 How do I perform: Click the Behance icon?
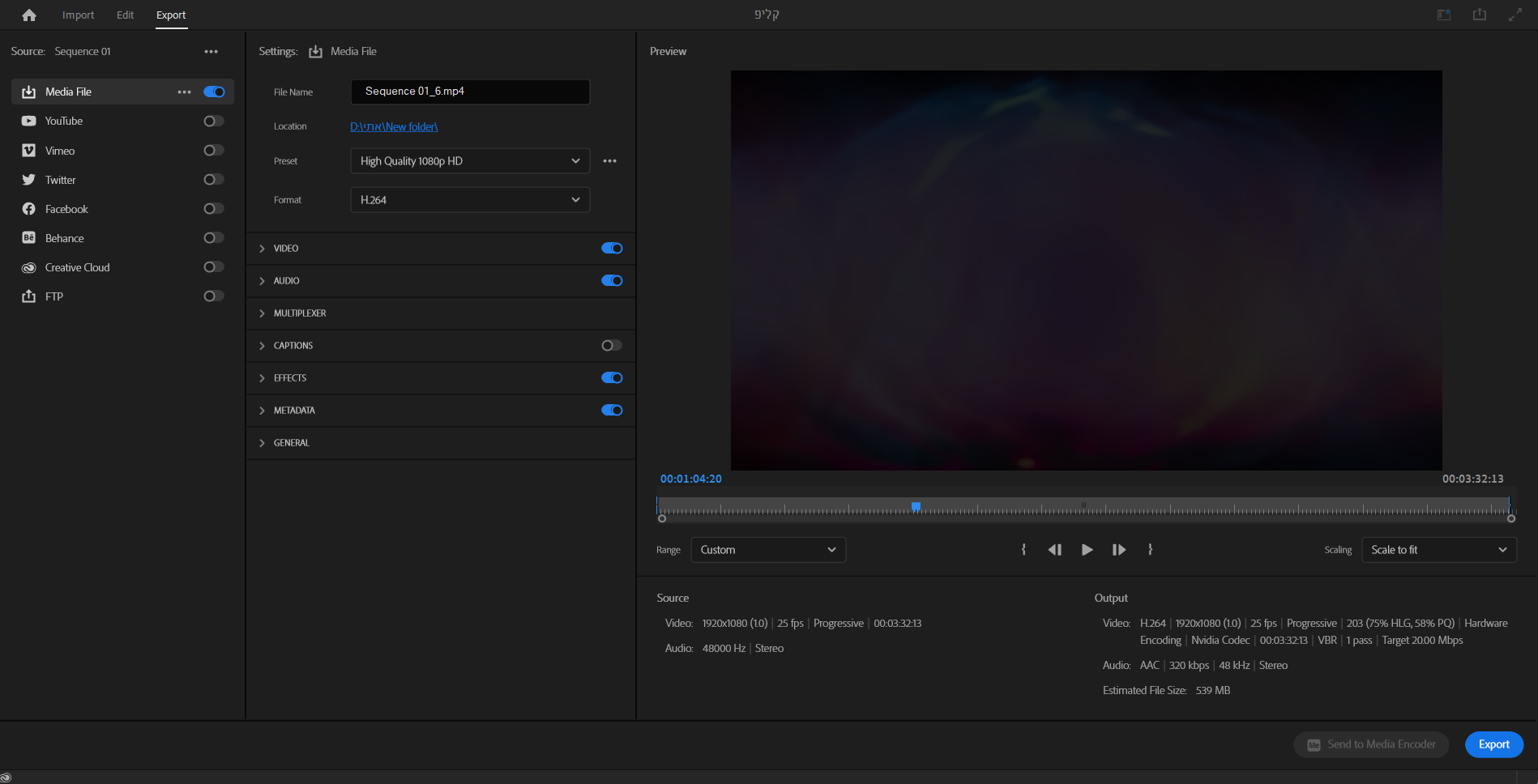point(28,237)
